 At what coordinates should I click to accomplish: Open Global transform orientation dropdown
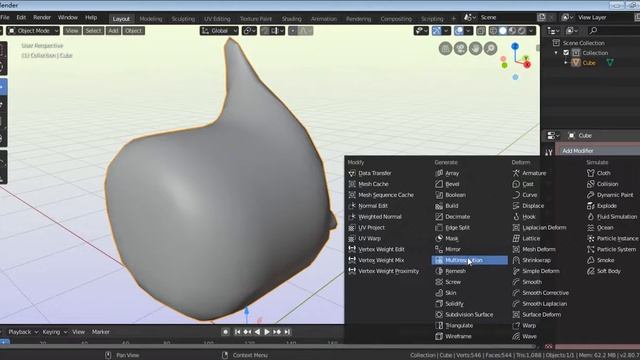pyautogui.click(x=219, y=31)
